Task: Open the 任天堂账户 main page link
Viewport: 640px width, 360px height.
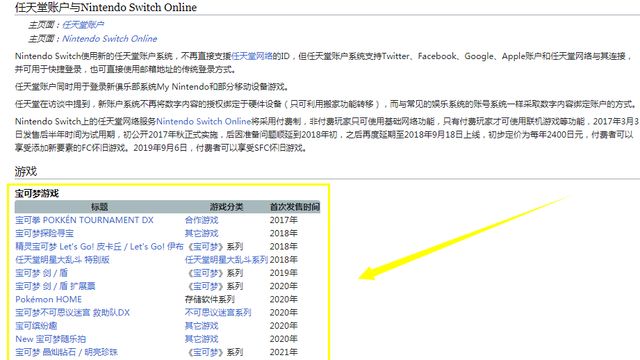Action: pos(83,25)
